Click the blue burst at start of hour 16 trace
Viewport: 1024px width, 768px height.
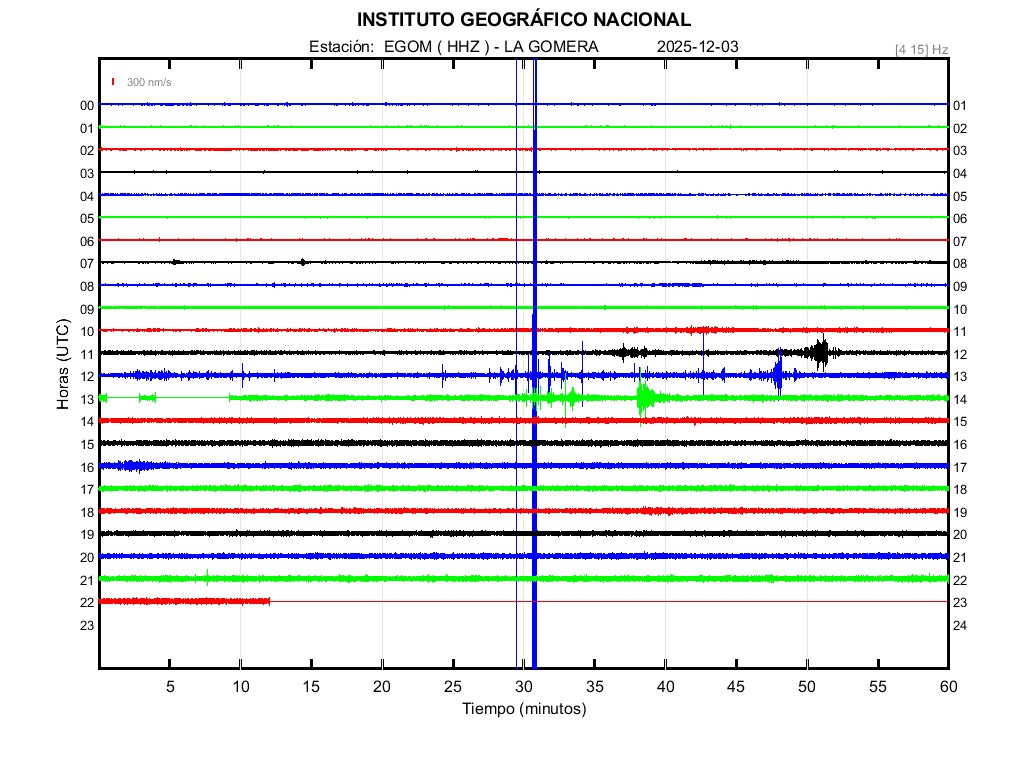[x=132, y=465]
